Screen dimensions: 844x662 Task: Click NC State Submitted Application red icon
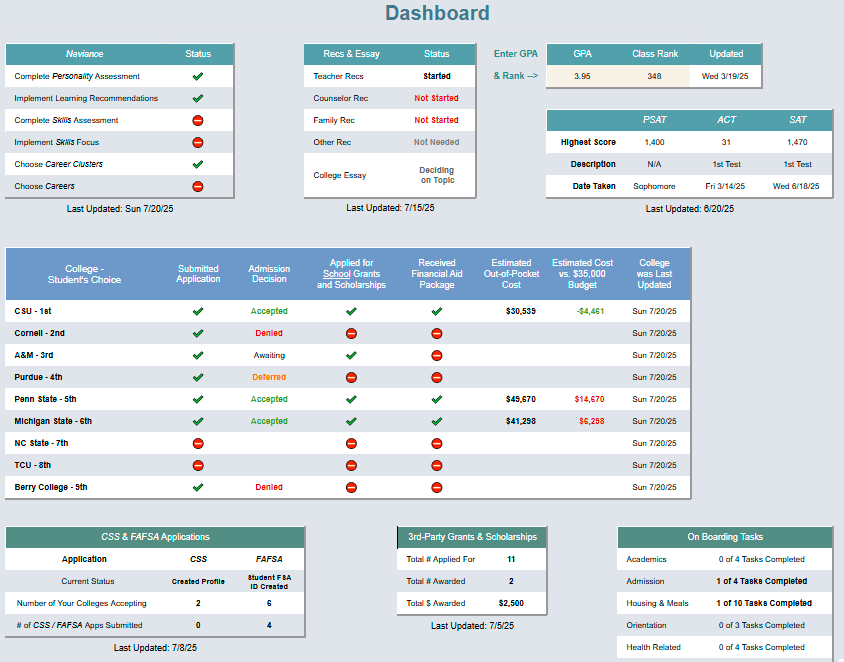pos(198,443)
